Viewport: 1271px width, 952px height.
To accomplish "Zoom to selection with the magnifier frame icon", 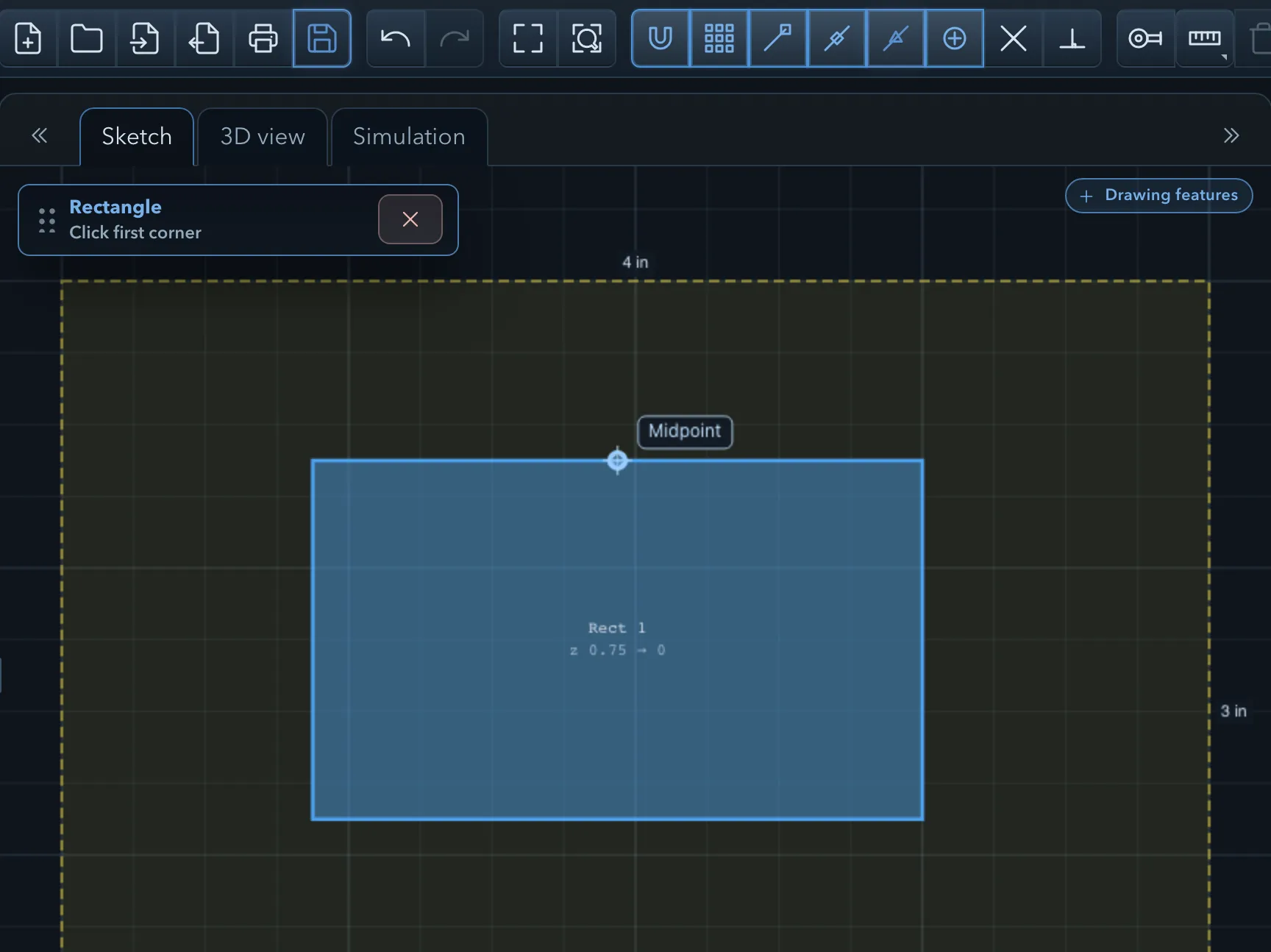I will pos(587,38).
